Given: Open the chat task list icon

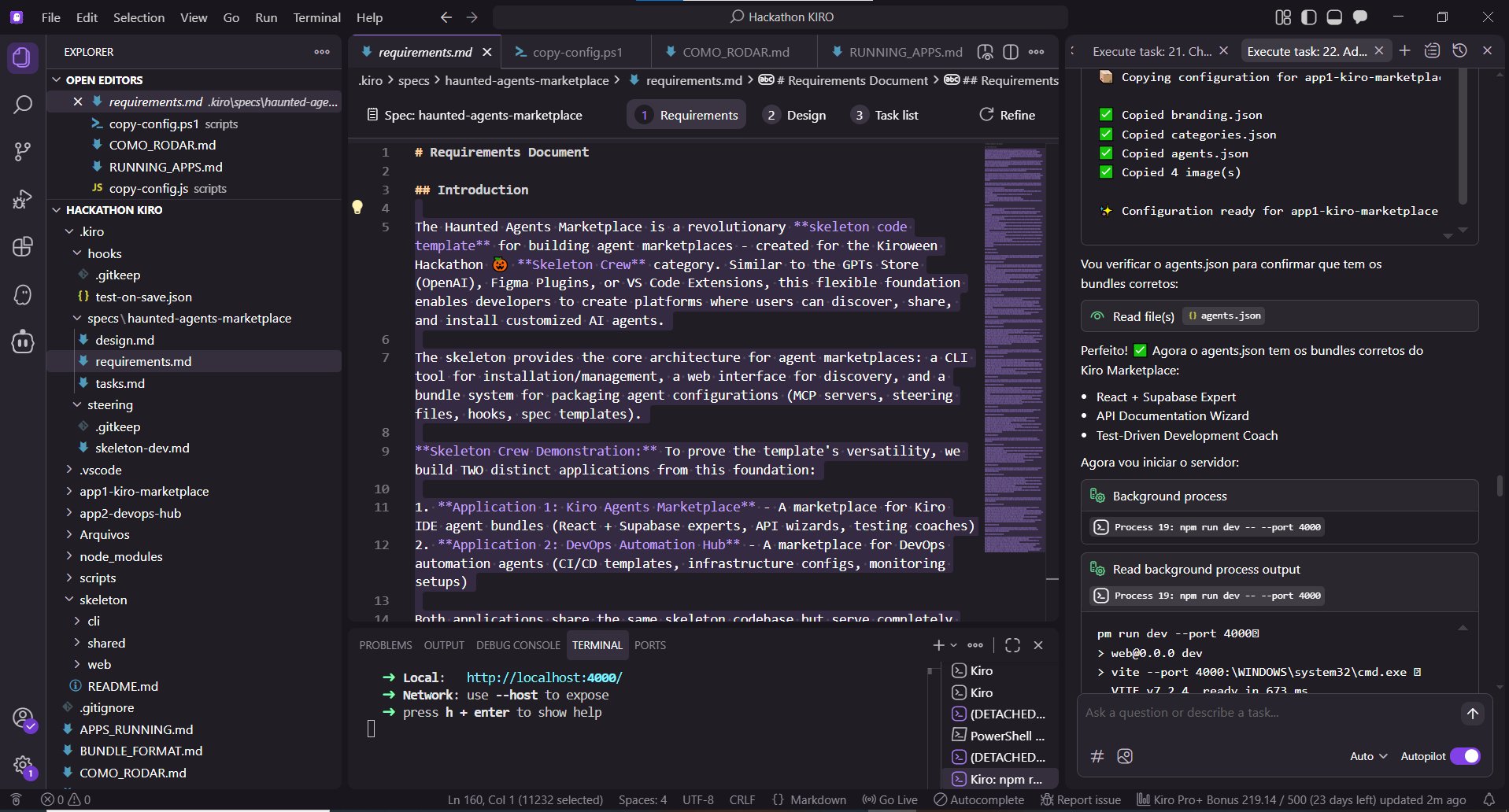Looking at the screenshot, I should (1433, 51).
